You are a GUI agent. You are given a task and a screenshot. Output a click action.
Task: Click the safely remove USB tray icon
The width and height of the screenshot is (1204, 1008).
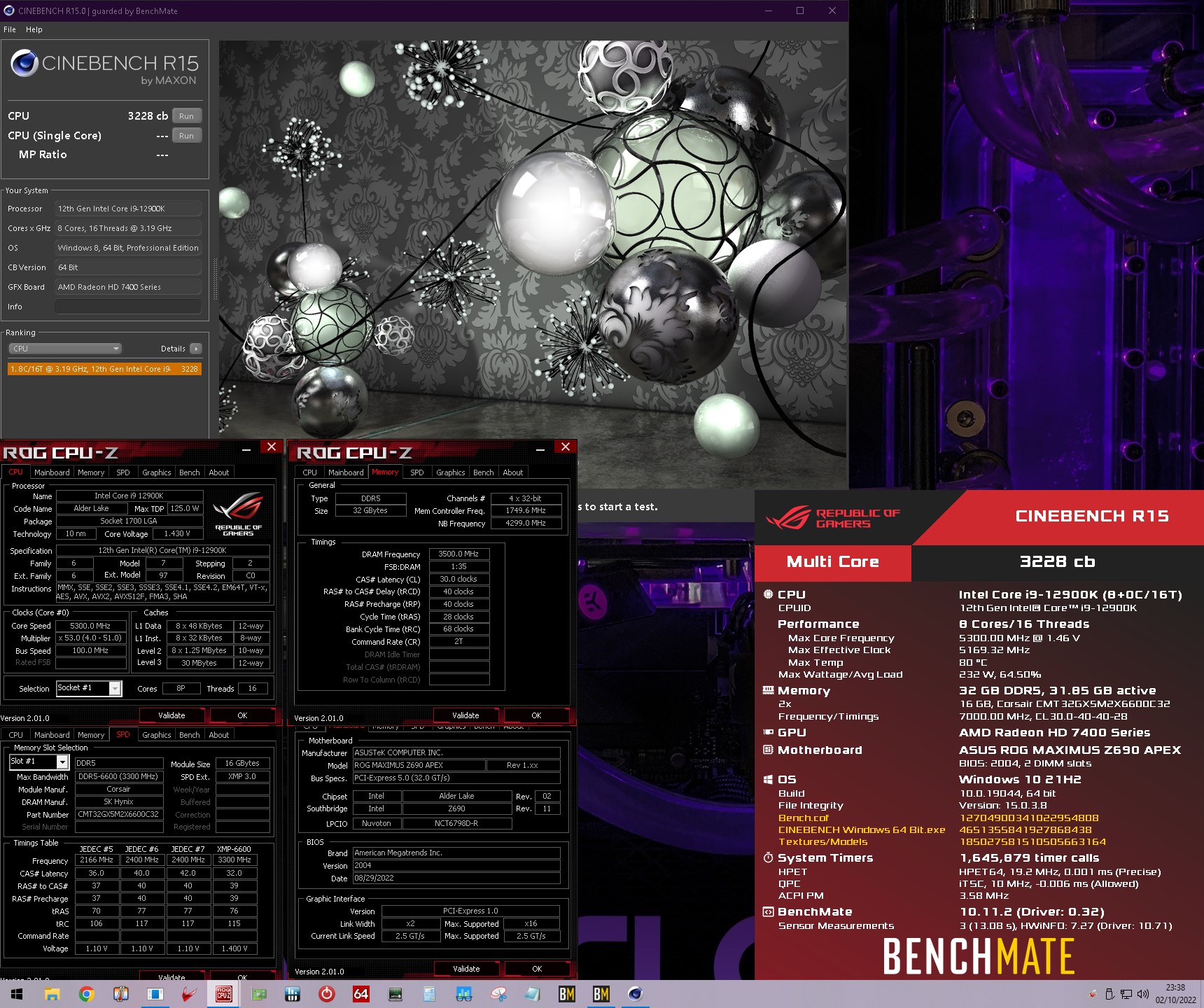(1109, 994)
